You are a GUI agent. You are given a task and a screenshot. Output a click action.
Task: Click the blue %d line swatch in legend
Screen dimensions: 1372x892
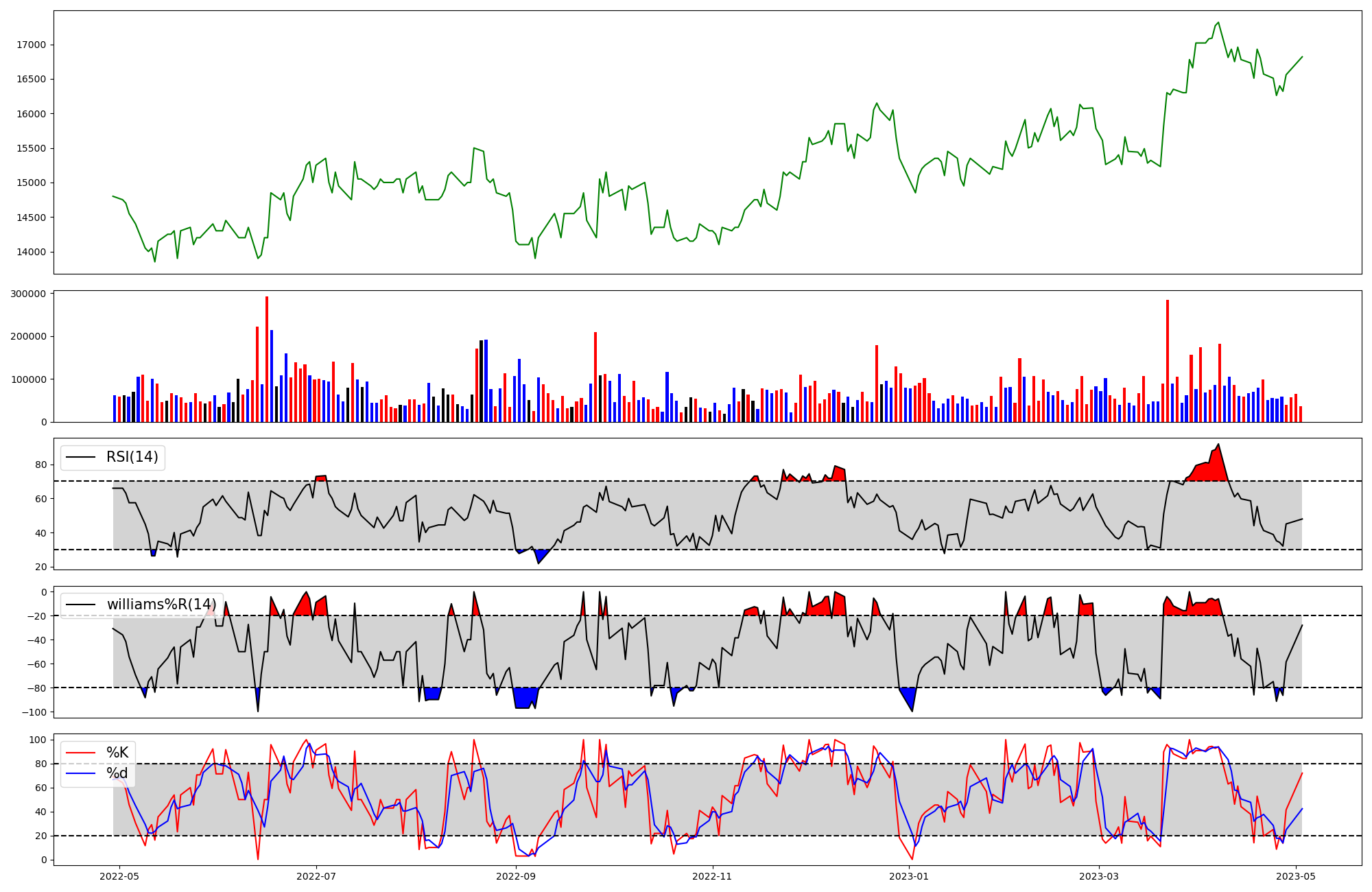(x=80, y=774)
